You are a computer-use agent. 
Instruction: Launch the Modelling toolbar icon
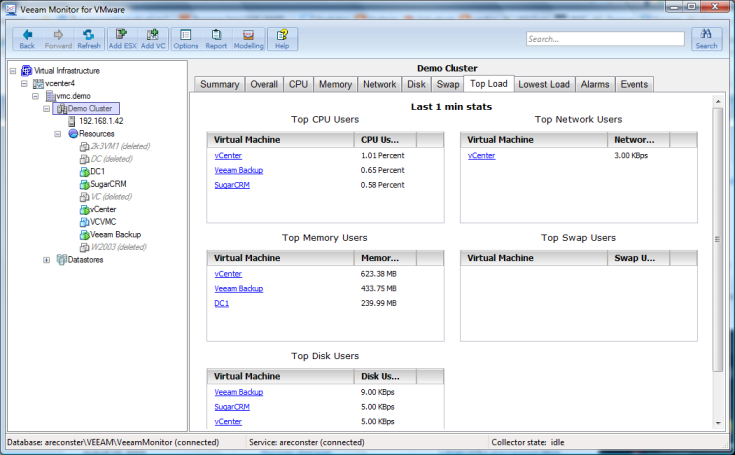tap(249, 39)
